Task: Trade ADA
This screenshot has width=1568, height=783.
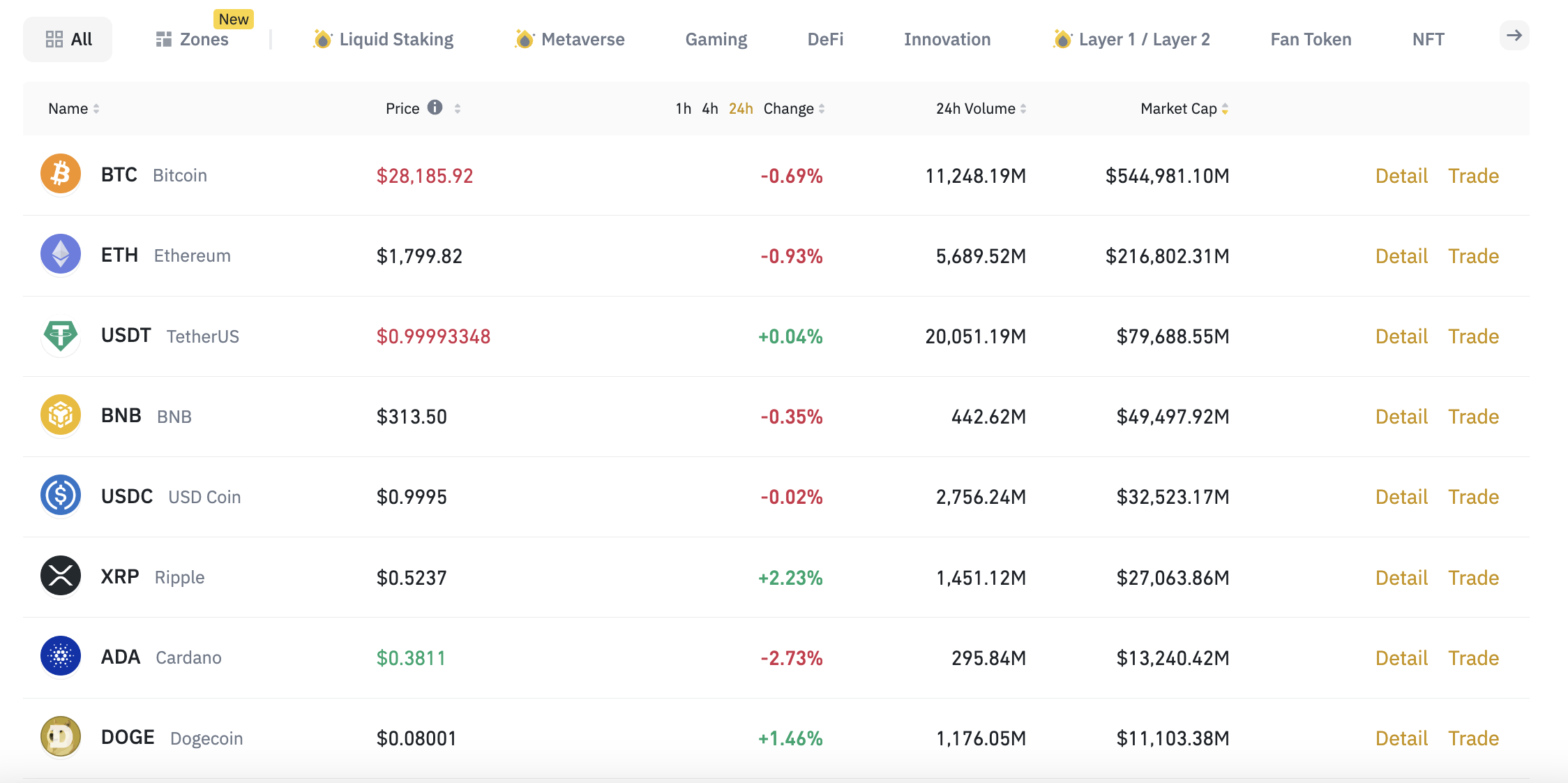Action: pos(1473,658)
